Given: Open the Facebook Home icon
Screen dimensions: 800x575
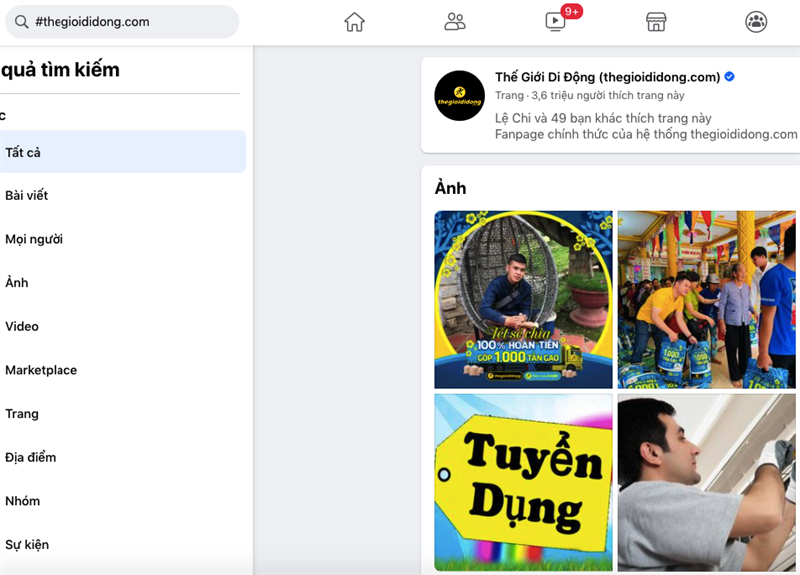Looking at the screenshot, I should point(354,22).
